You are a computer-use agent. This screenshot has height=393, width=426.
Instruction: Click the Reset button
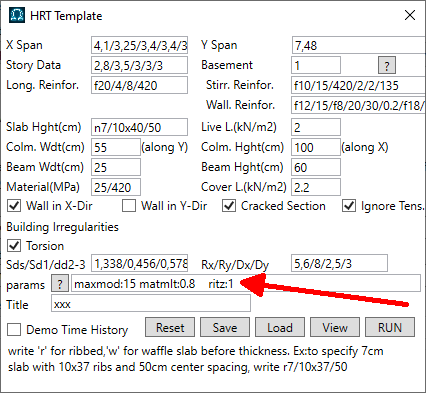click(170, 327)
